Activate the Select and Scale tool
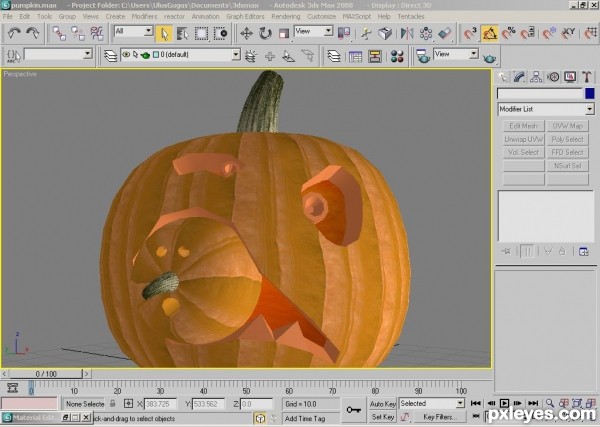Screen dimensions: 600x427 coord(284,33)
